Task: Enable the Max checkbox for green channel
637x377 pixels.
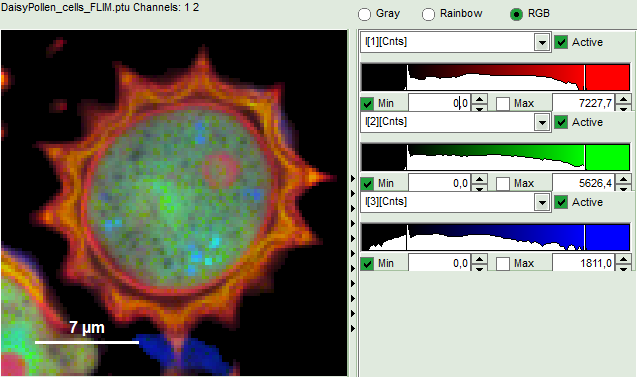Action: pos(503,184)
